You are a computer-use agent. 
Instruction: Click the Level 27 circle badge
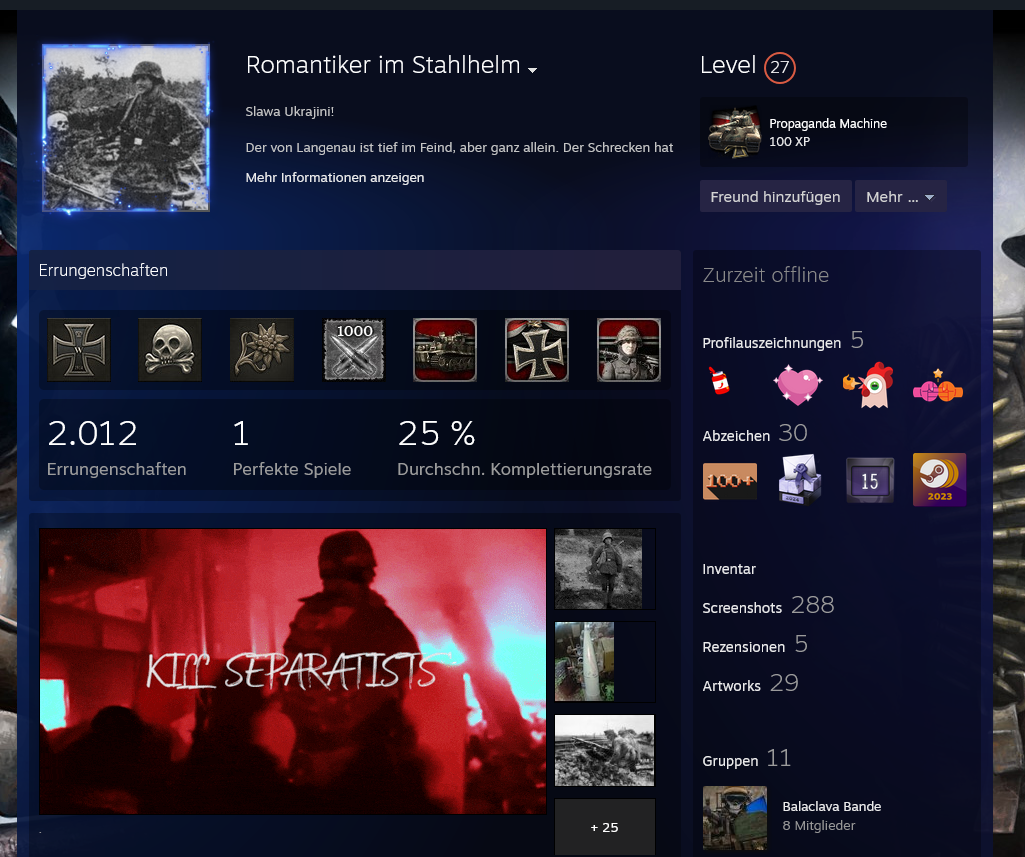click(779, 68)
